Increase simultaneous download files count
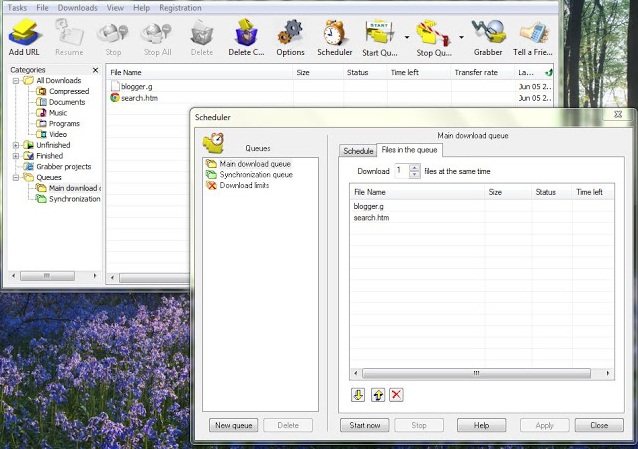Image resolution: width=638 pixels, height=449 pixels. (415, 167)
